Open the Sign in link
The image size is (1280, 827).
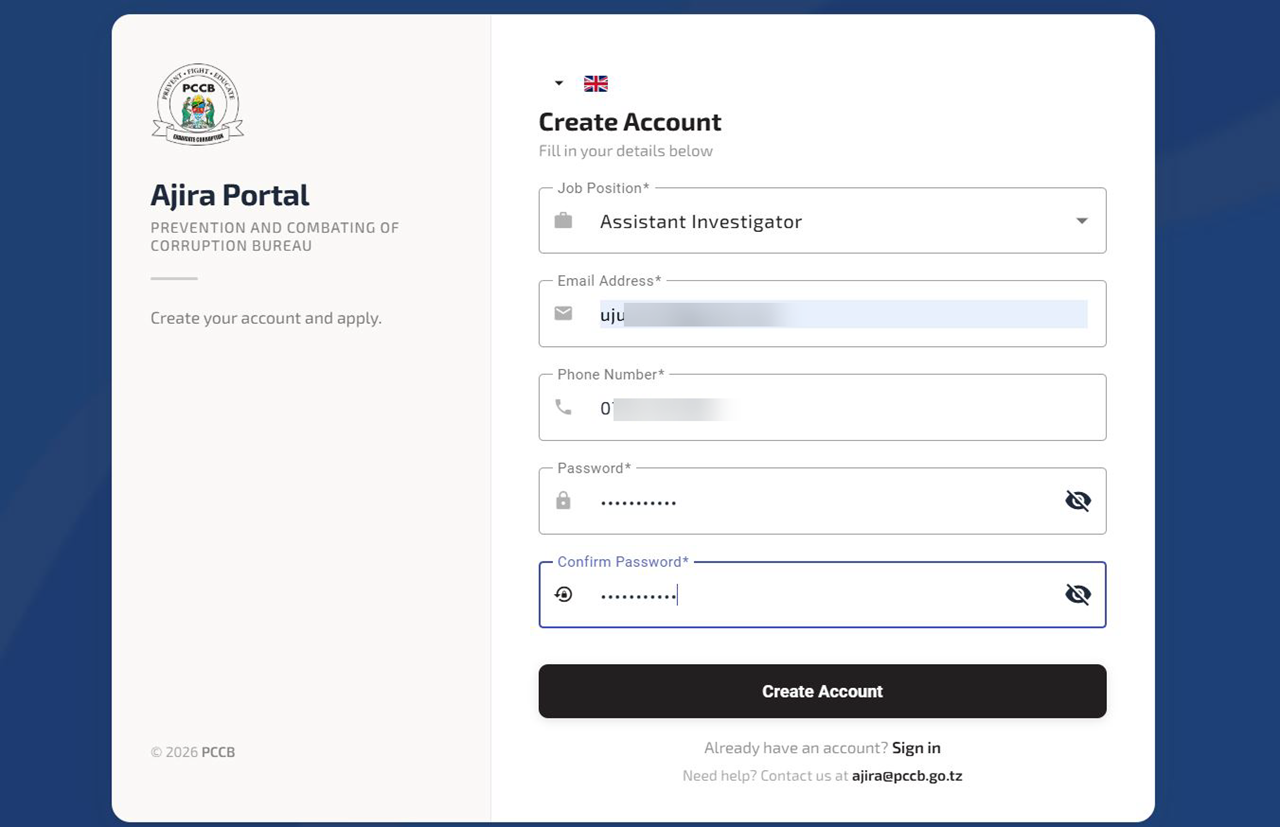(x=915, y=747)
